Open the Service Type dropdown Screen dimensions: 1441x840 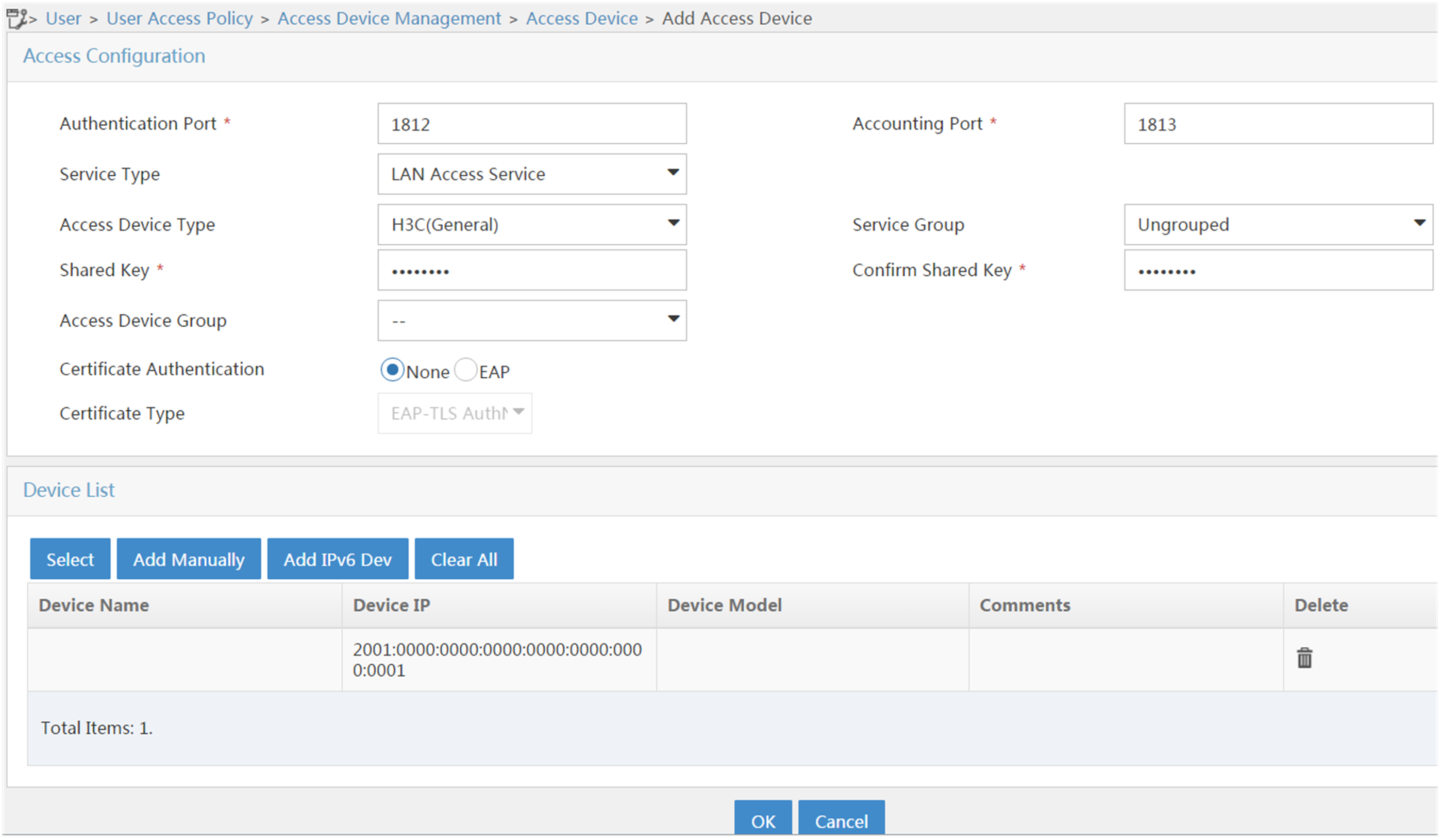532,174
